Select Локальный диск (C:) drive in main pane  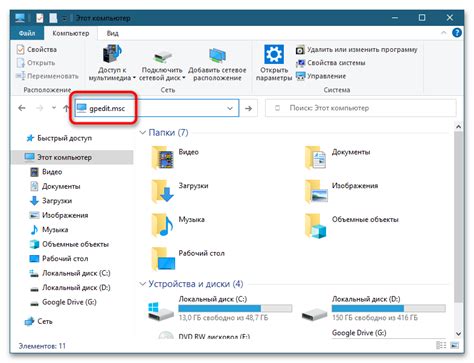coord(220,308)
